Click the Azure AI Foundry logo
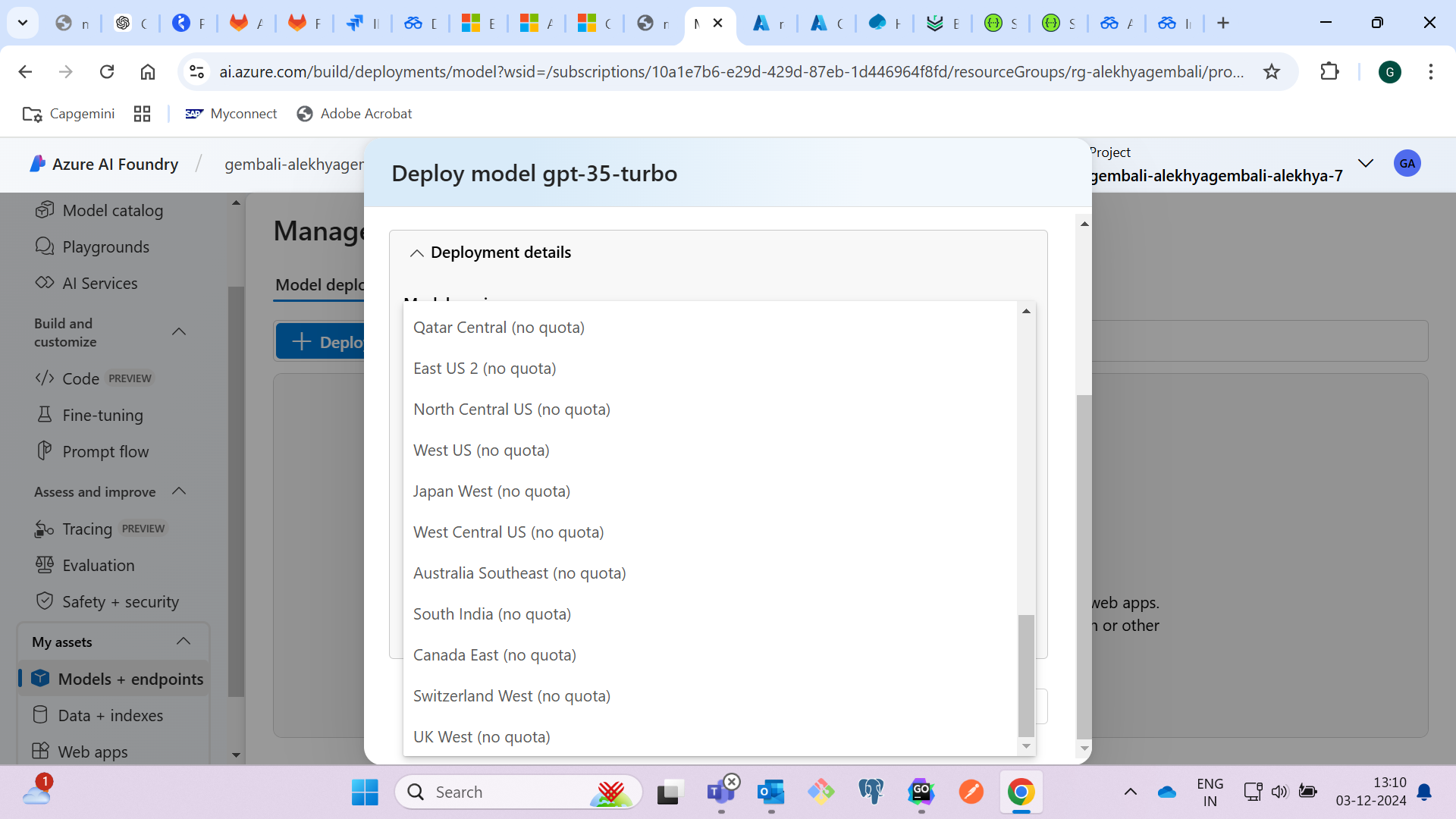The image size is (1456, 819). [x=104, y=164]
